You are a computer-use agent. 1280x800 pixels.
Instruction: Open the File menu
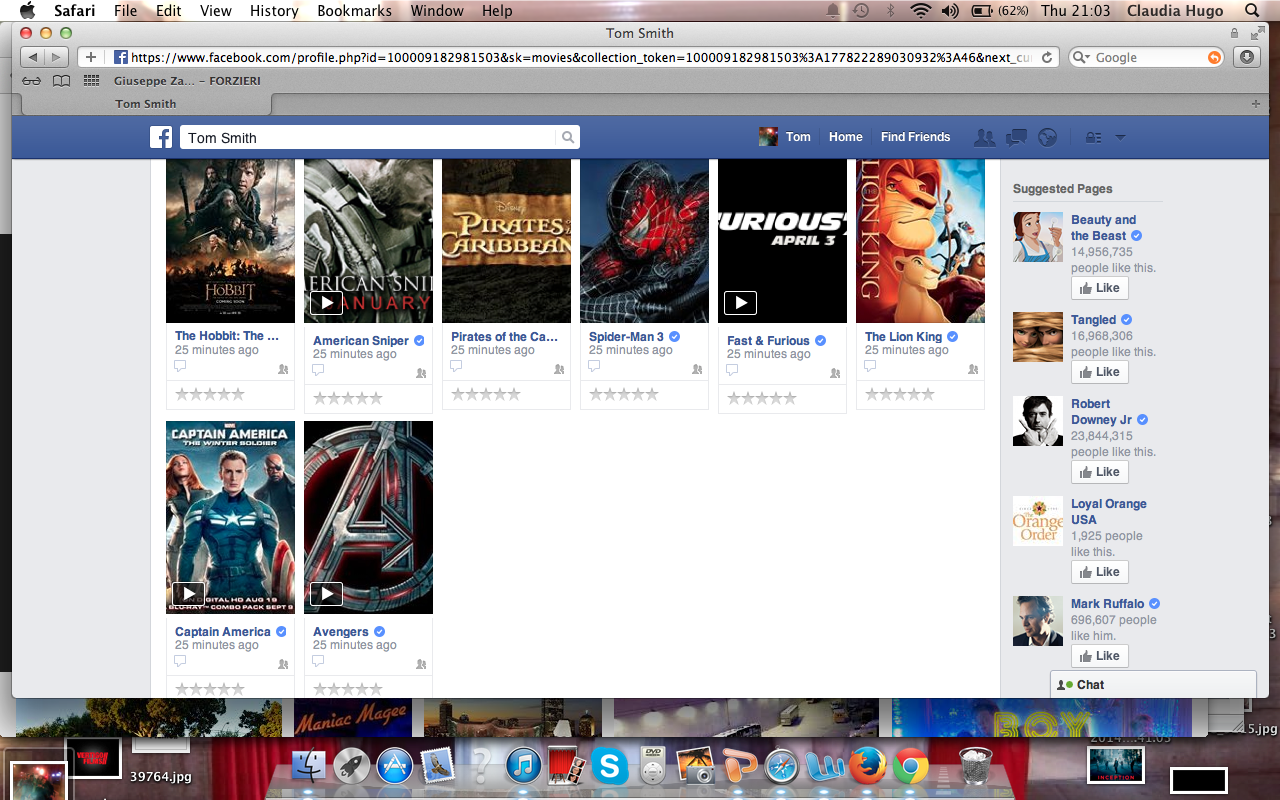pos(125,11)
